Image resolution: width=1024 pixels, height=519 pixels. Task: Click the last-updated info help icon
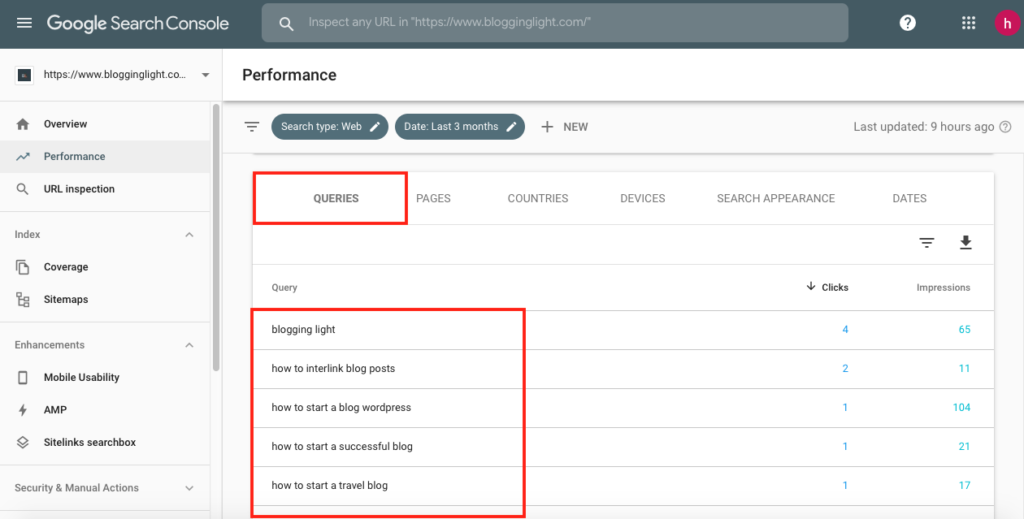tap(1006, 127)
